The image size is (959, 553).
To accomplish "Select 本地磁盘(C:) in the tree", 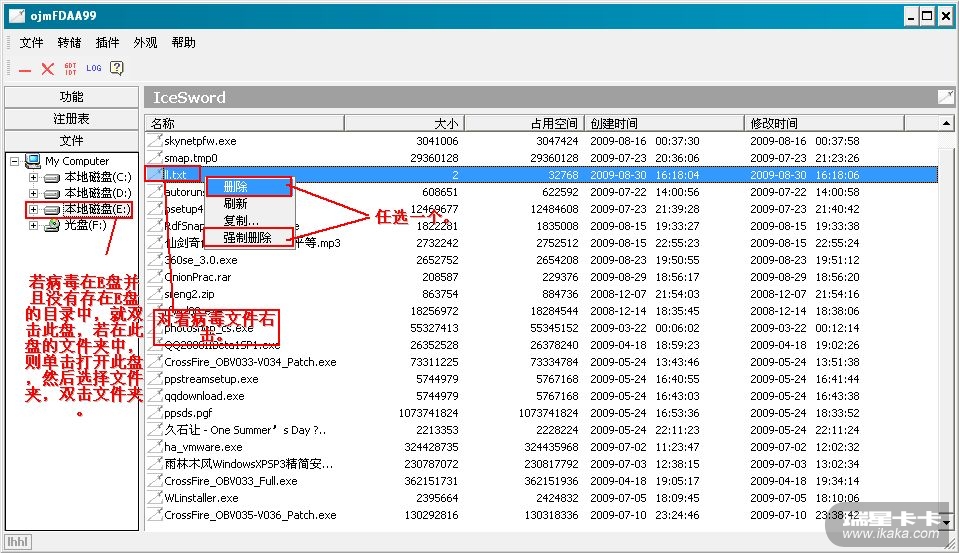I will point(98,177).
